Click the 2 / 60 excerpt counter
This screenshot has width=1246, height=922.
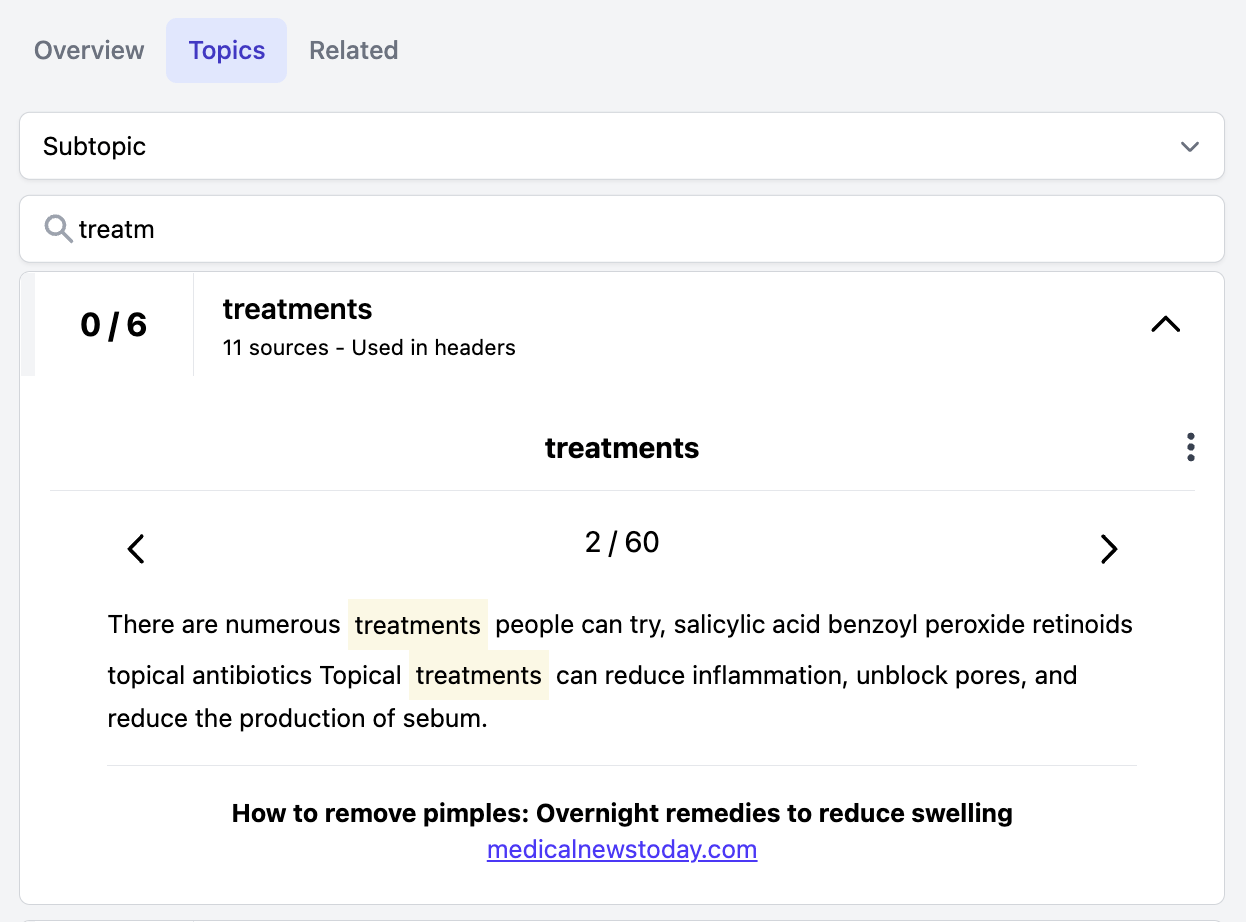point(621,542)
